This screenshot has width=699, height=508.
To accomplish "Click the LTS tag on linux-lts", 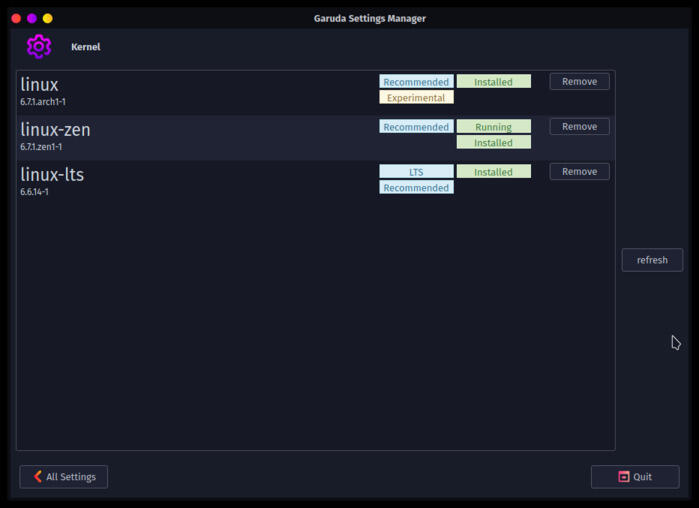I will click(416, 172).
